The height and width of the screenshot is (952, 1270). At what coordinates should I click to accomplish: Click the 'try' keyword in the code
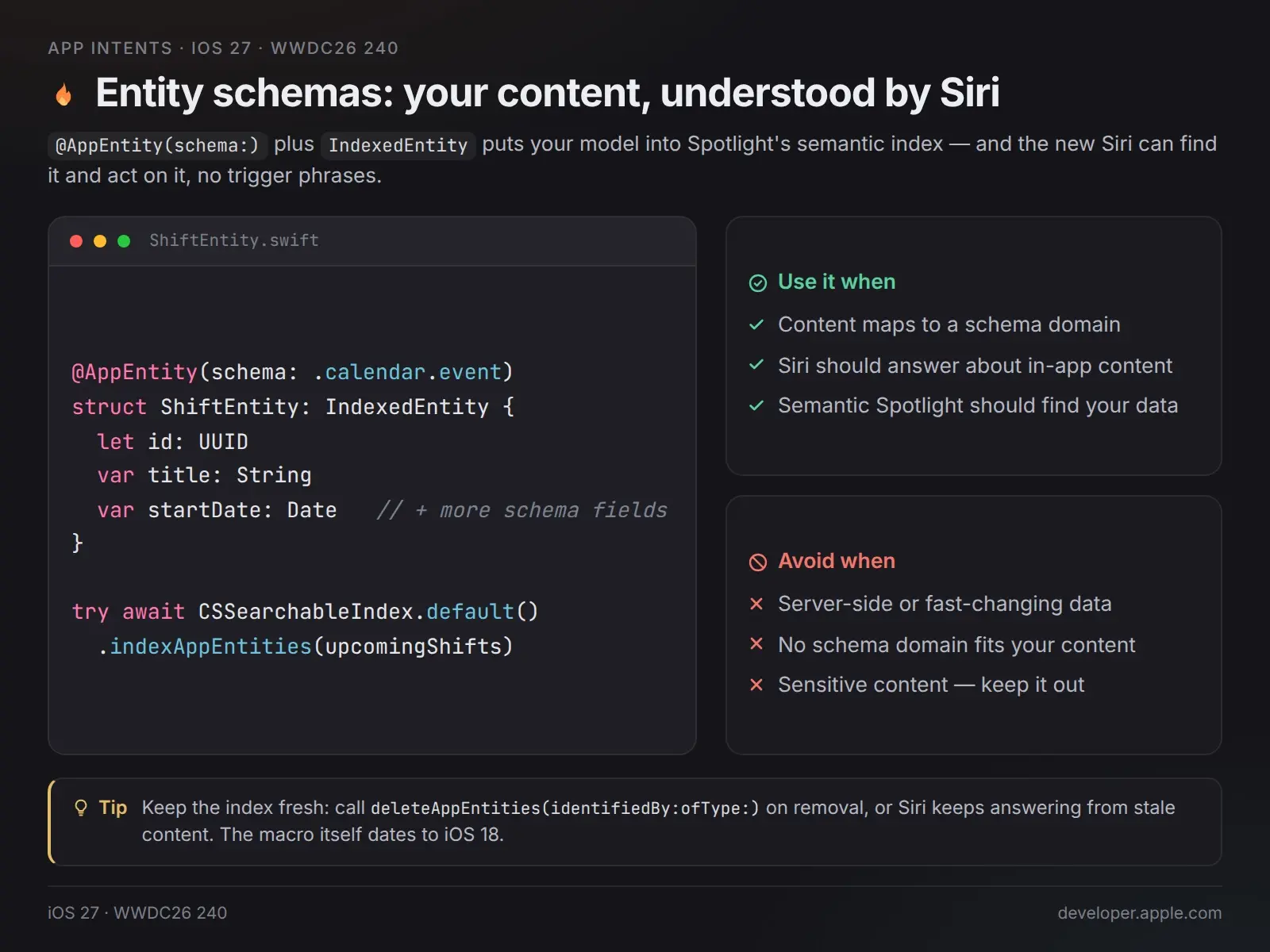click(90, 612)
